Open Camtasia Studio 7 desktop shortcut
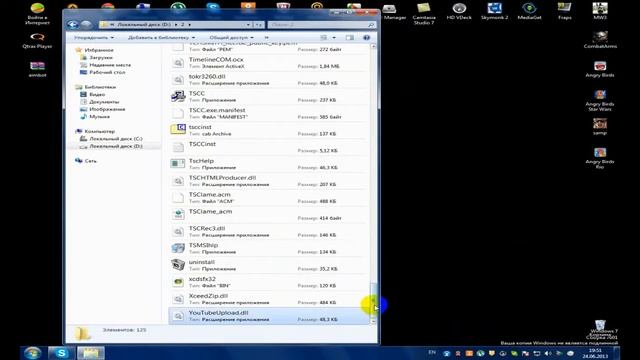Image resolution: width=640 pixels, height=360 pixels. pyautogui.click(x=424, y=13)
